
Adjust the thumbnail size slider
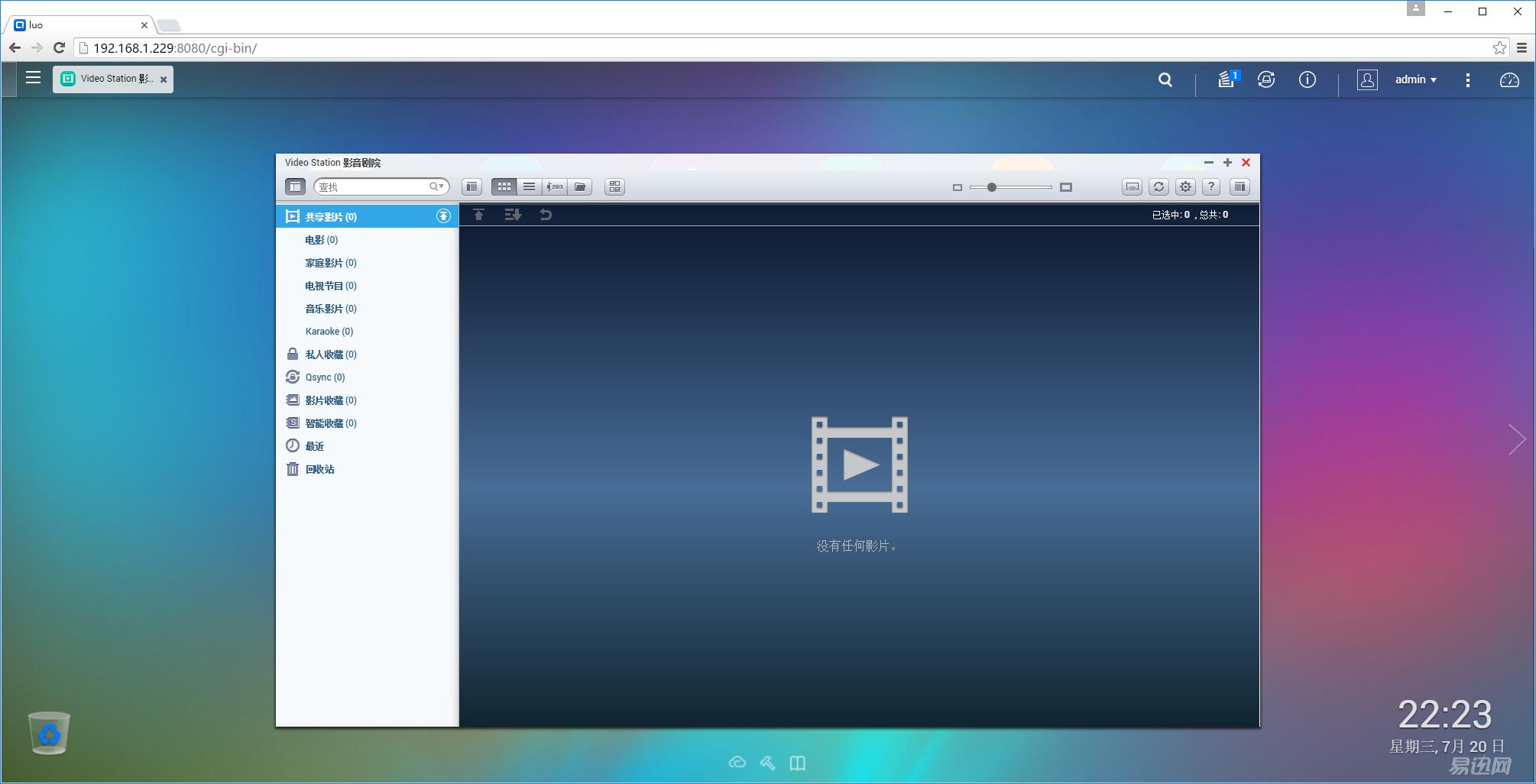[x=991, y=187]
